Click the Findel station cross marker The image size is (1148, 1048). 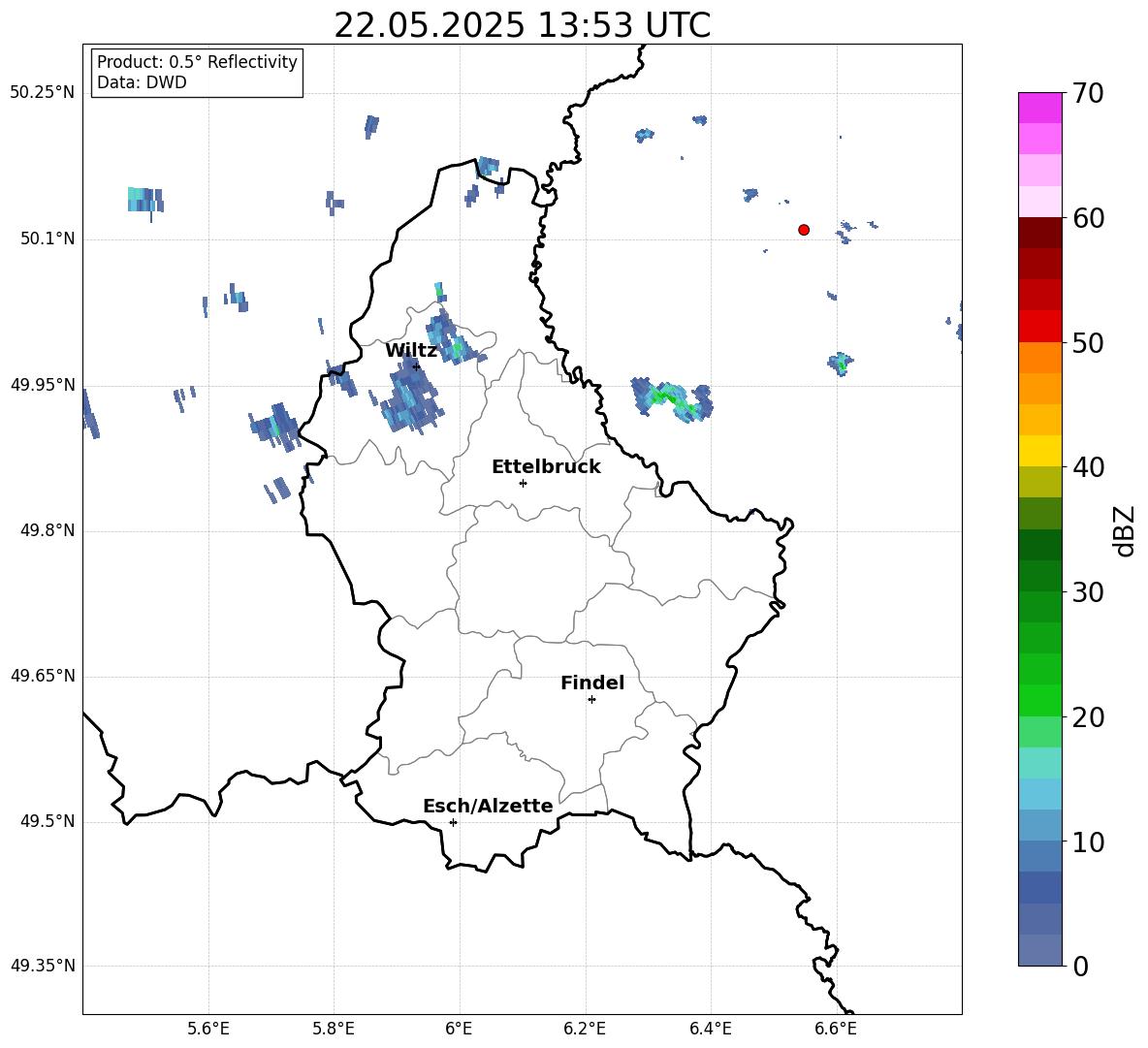pos(591,700)
